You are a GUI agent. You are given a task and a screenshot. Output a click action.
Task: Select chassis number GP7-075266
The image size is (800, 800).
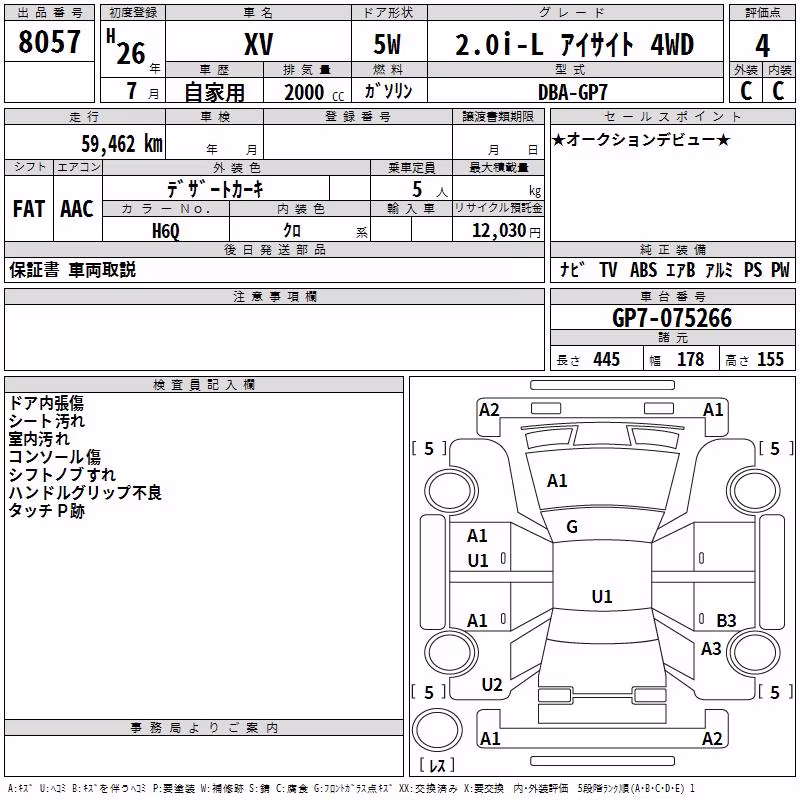(672, 318)
